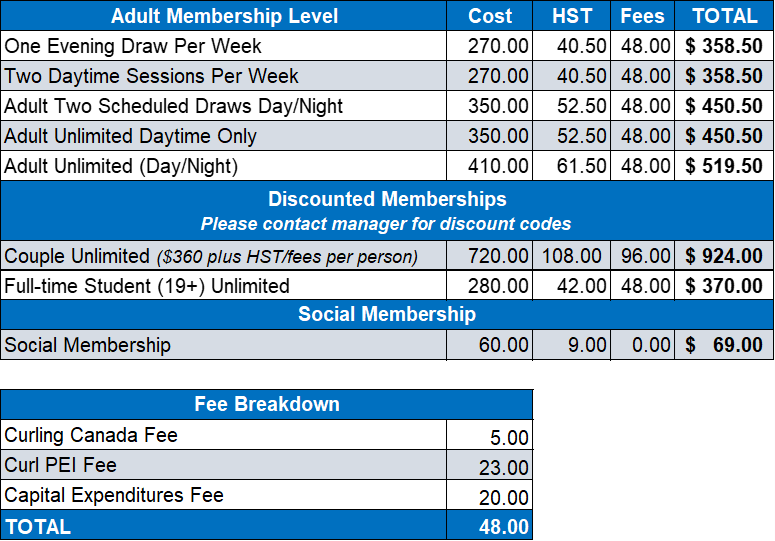Click the Discounted Memberships section heading

pyautogui.click(x=387, y=199)
